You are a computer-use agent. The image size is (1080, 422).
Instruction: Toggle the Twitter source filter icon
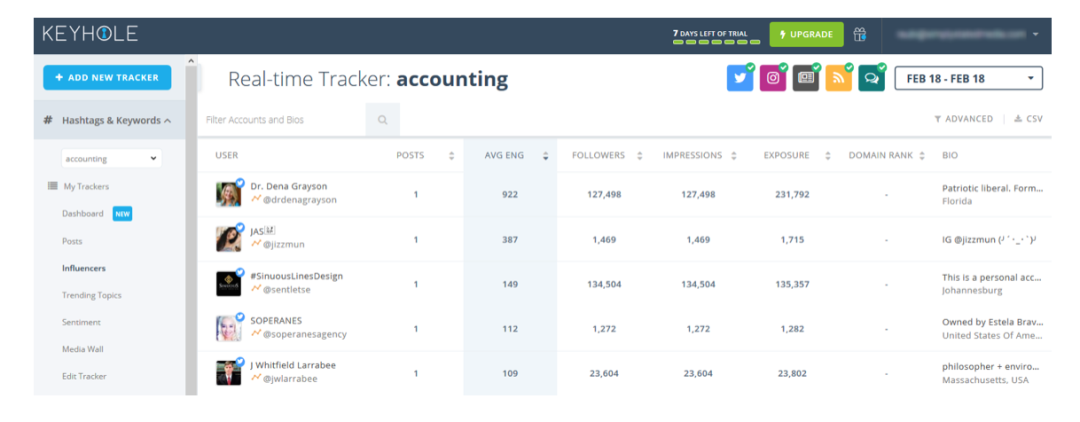pyautogui.click(x=740, y=79)
